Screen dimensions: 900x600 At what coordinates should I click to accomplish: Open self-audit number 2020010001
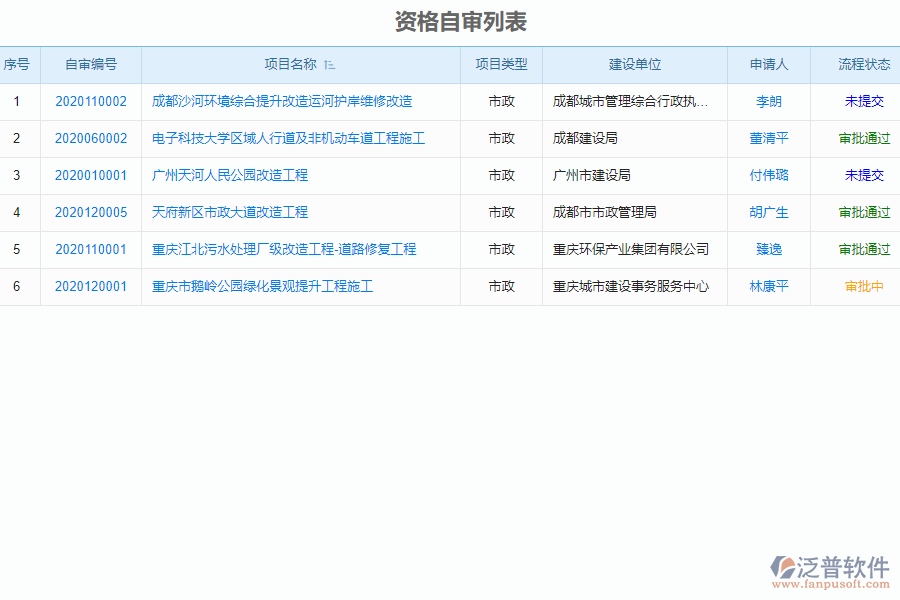88,175
